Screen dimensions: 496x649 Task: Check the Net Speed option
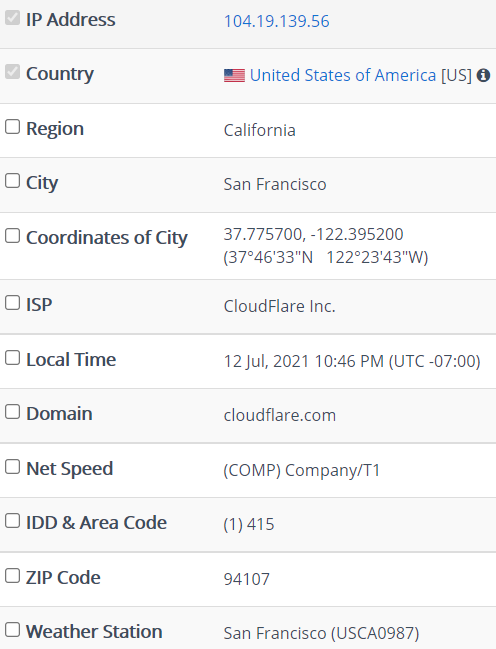(x=12, y=466)
